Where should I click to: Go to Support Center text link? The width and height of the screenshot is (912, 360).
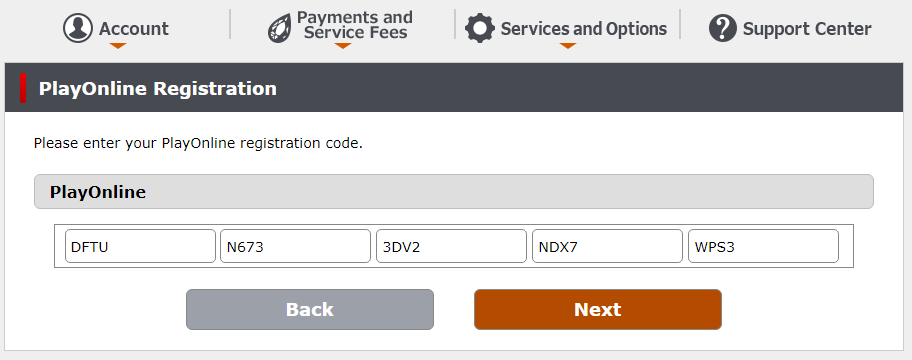pos(807,28)
